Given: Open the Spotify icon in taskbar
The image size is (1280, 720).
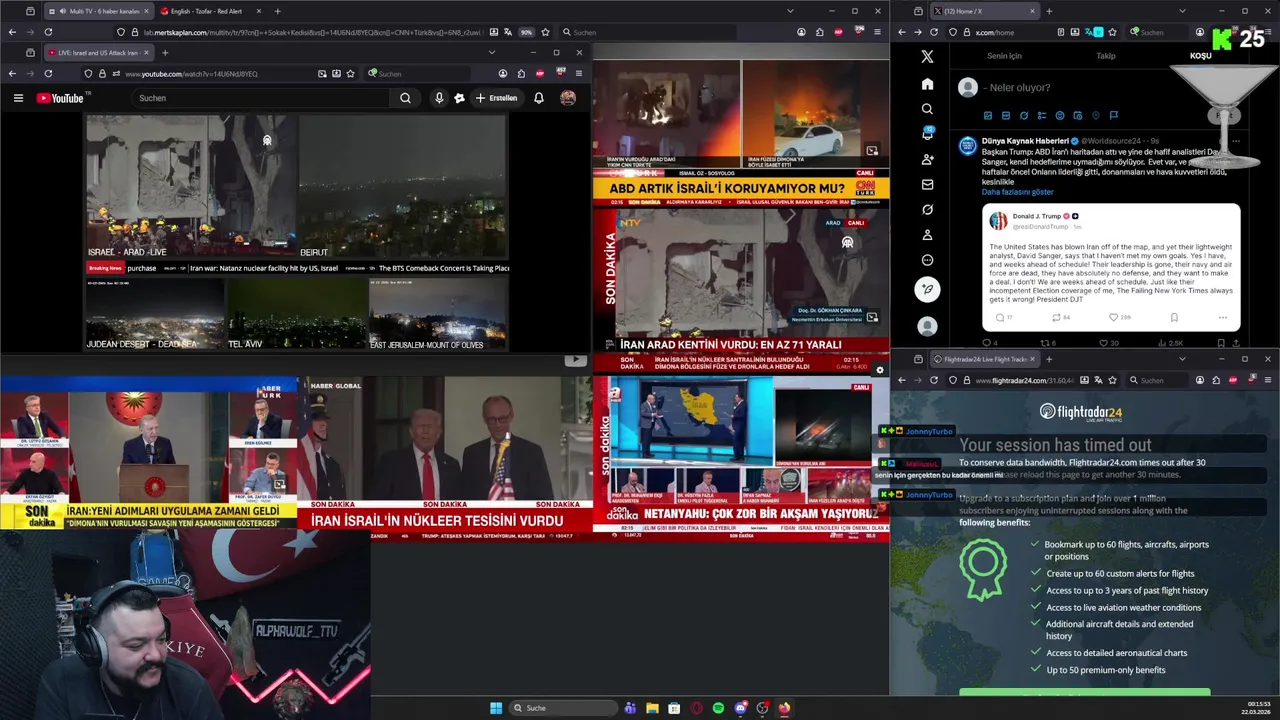Looking at the screenshot, I should coord(718,708).
